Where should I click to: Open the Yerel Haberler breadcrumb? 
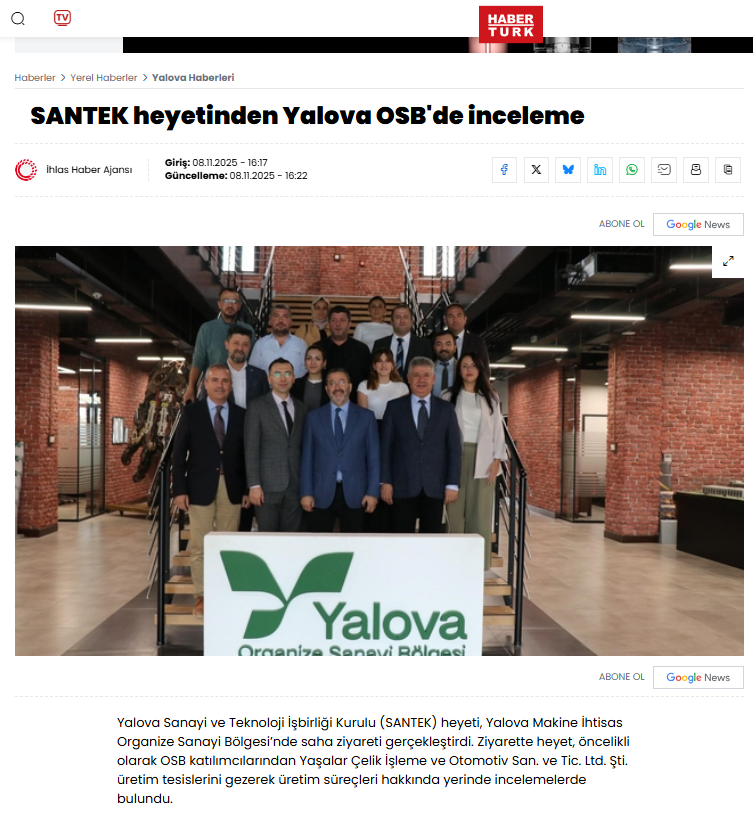(104, 78)
